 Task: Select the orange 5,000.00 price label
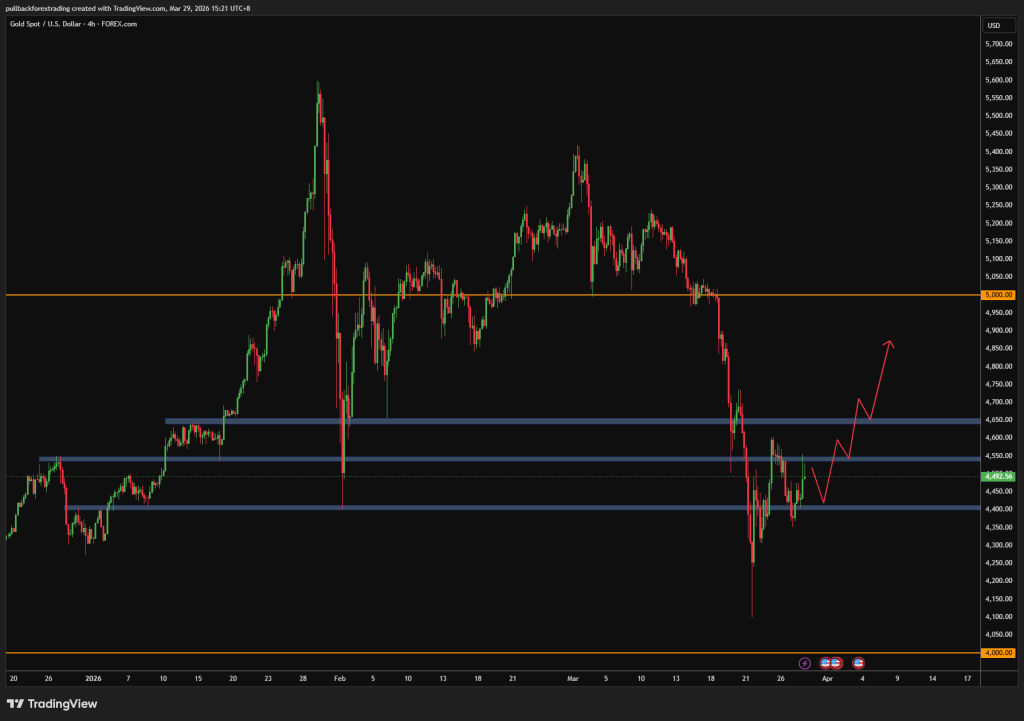point(998,295)
